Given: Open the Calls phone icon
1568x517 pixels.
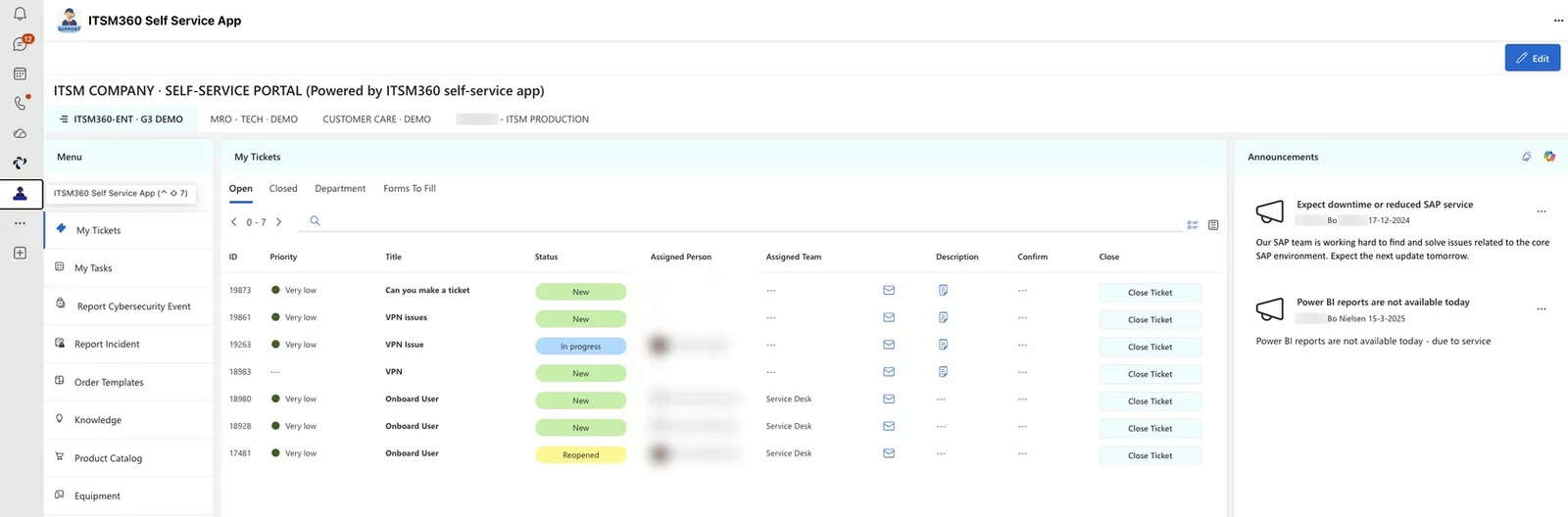Looking at the screenshot, I should click(x=21, y=103).
